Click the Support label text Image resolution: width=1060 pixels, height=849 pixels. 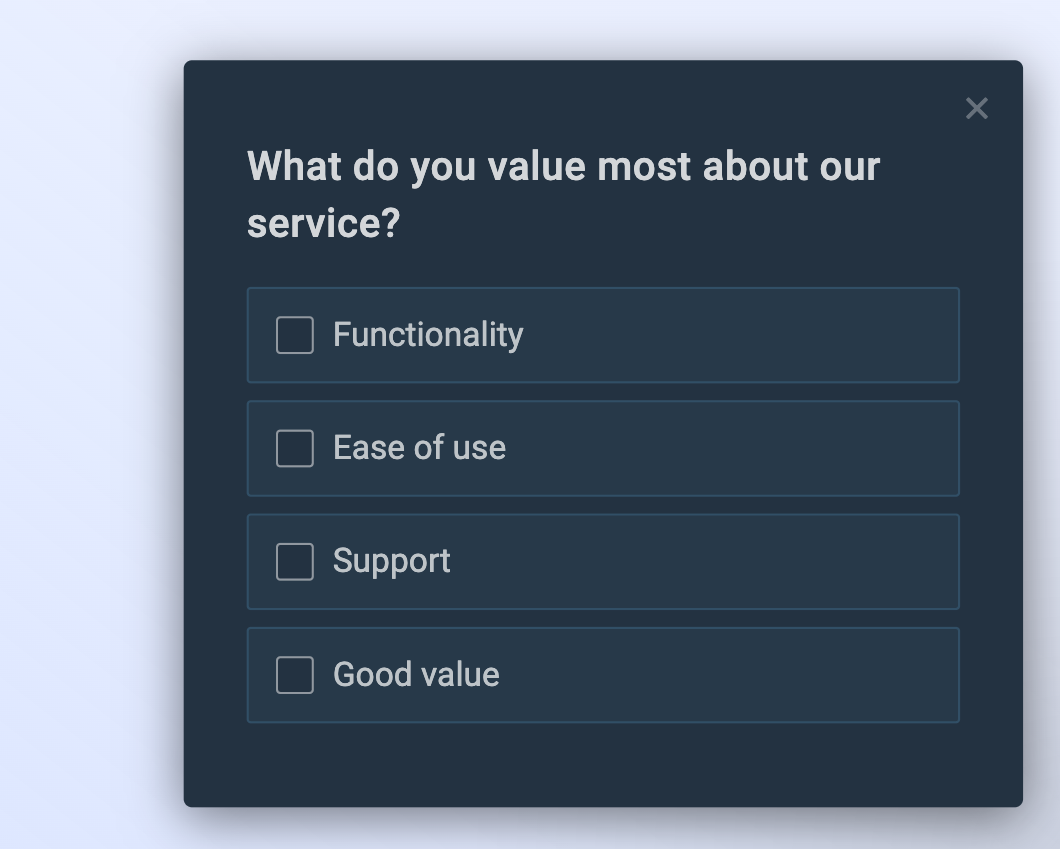pyautogui.click(x=392, y=562)
